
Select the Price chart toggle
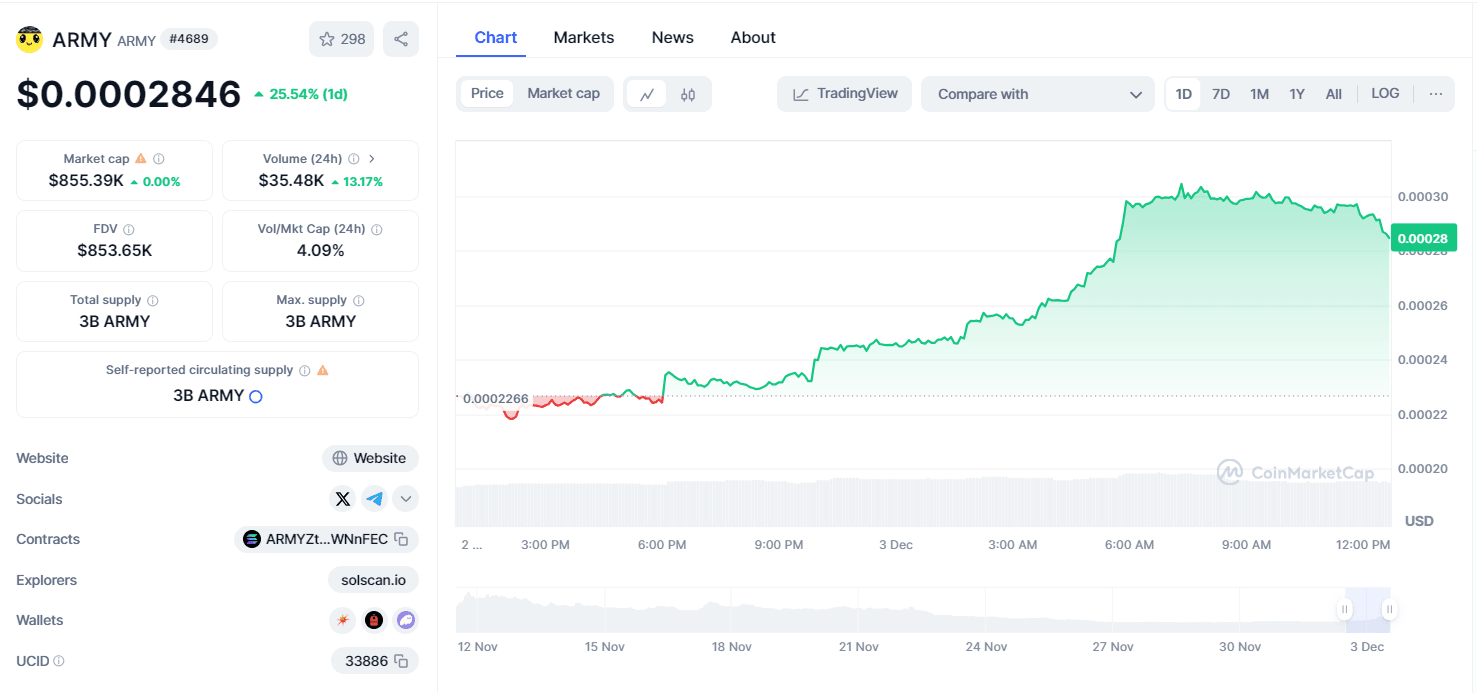(487, 93)
